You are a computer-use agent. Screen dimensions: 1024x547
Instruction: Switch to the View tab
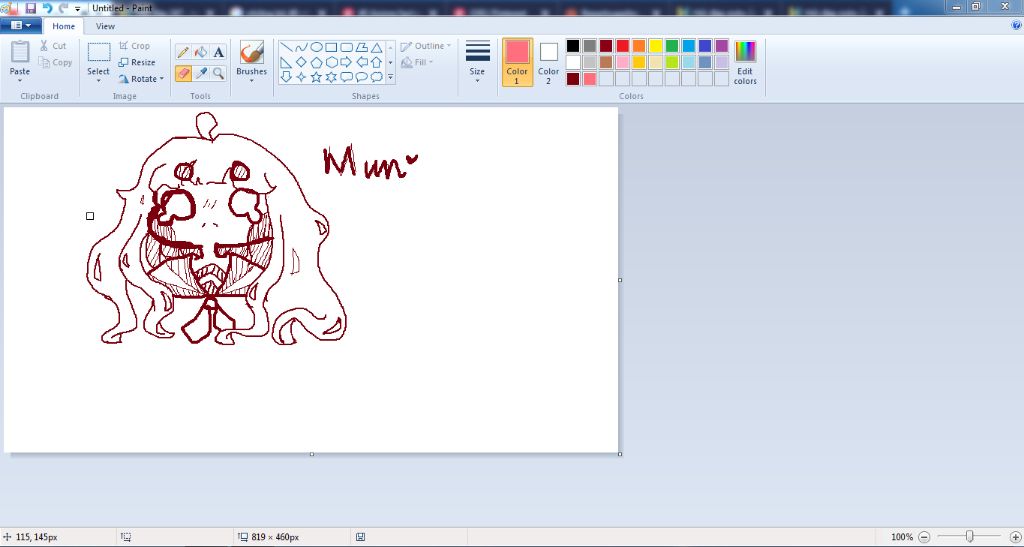[x=105, y=26]
